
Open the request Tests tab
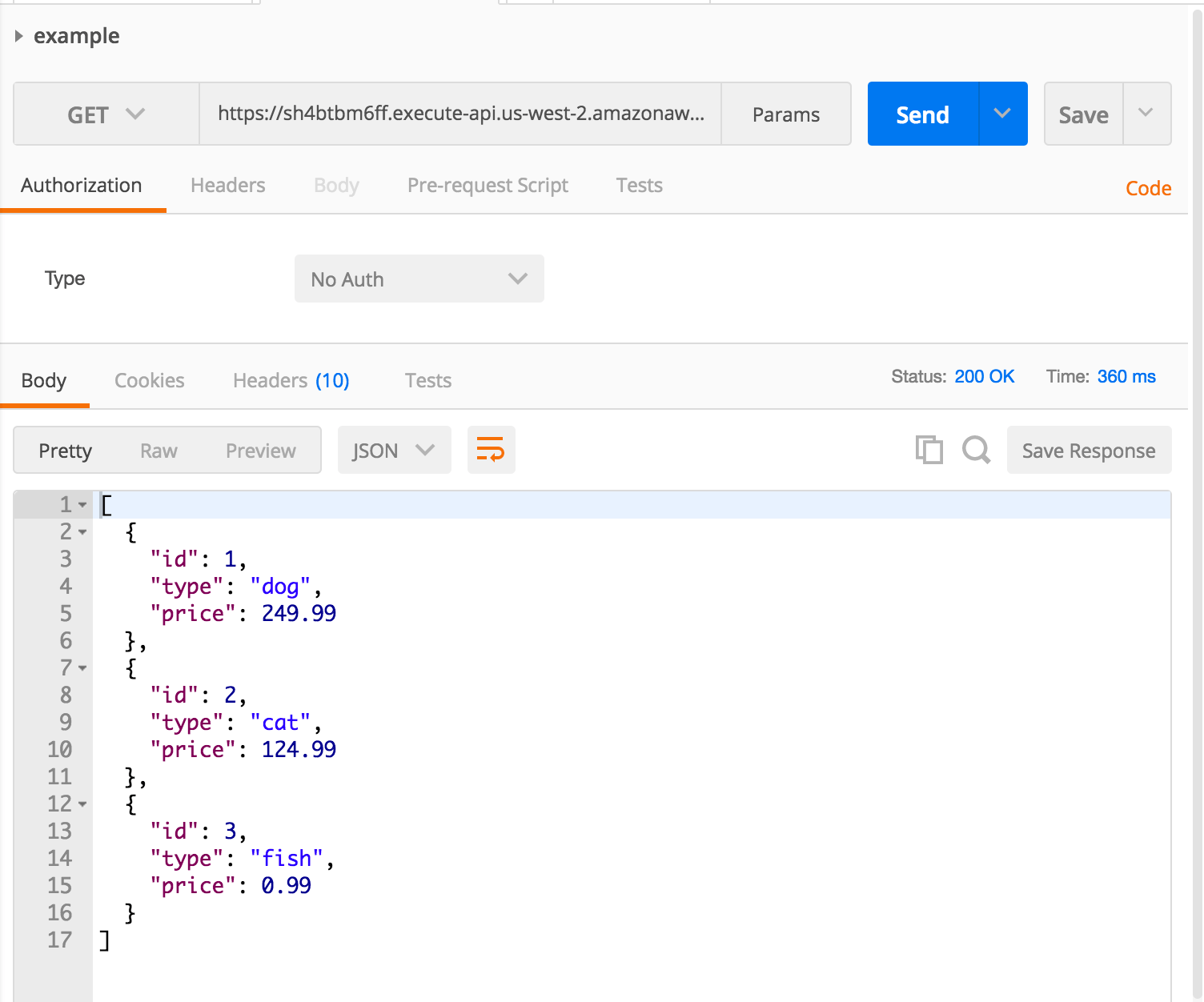[x=640, y=186]
